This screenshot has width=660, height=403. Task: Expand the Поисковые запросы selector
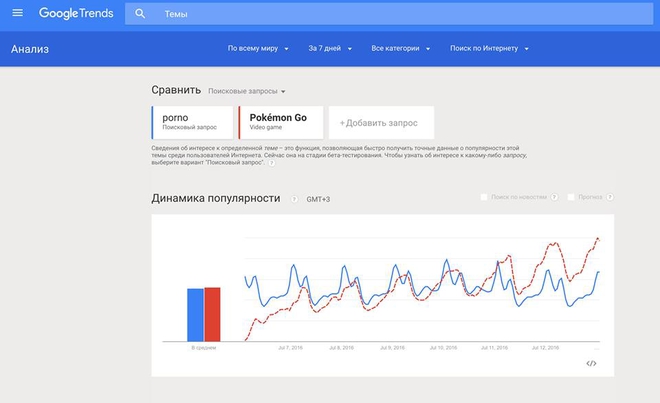pyautogui.click(x=247, y=91)
